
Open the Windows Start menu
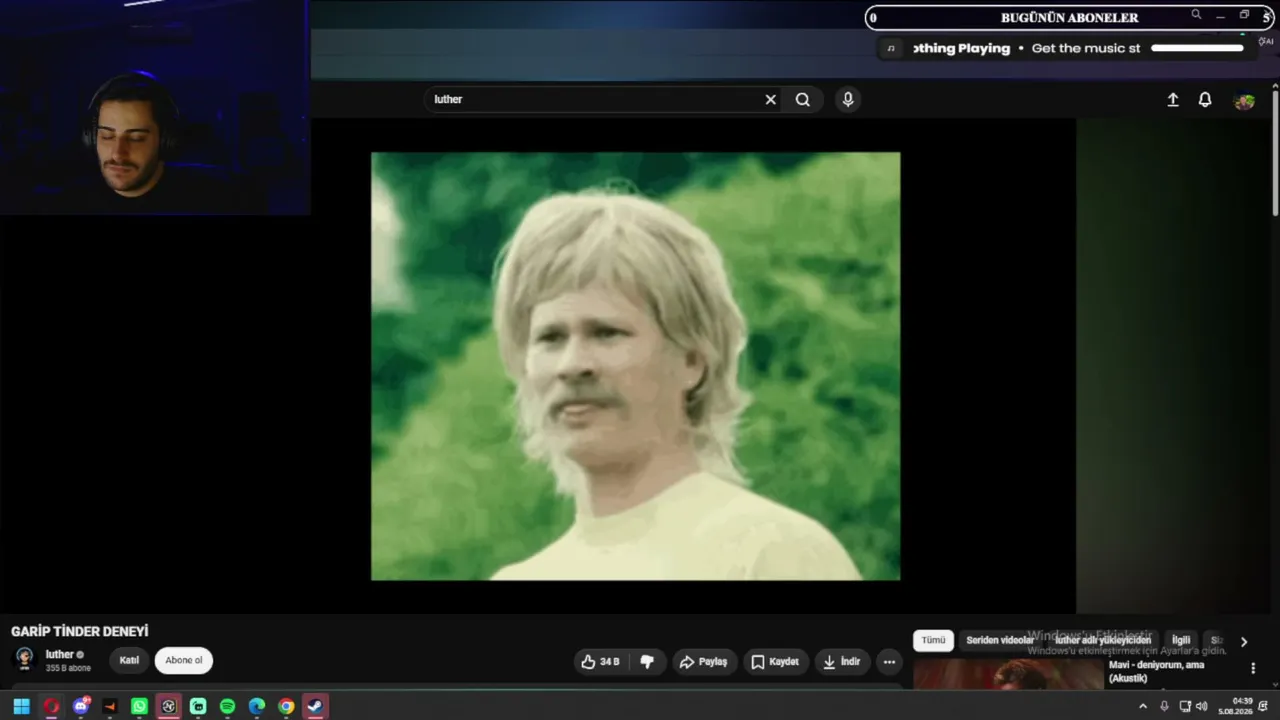[21, 706]
